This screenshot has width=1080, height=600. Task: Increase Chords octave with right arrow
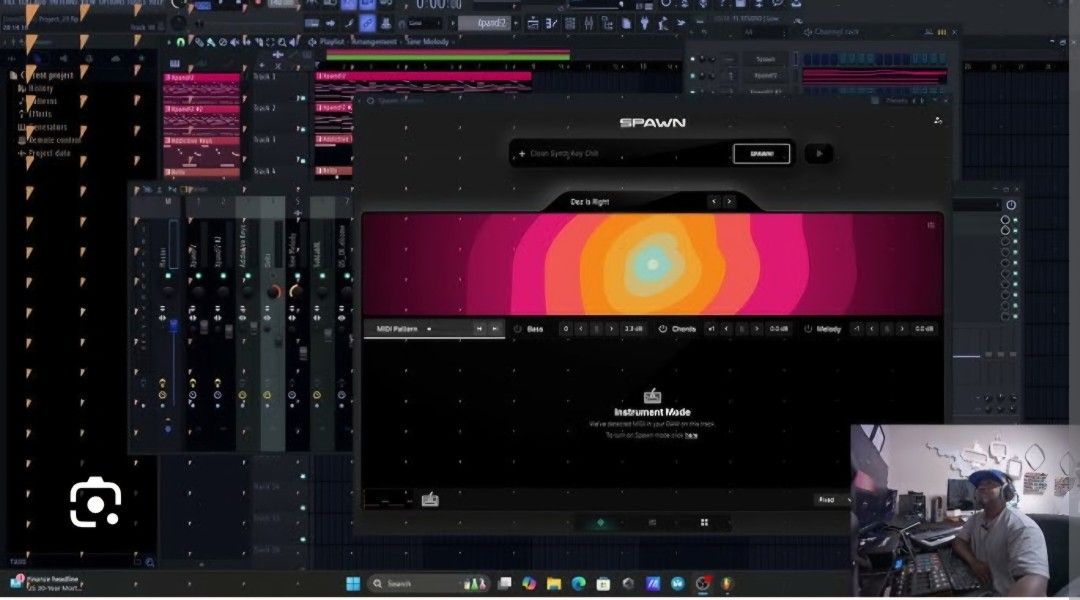point(756,329)
